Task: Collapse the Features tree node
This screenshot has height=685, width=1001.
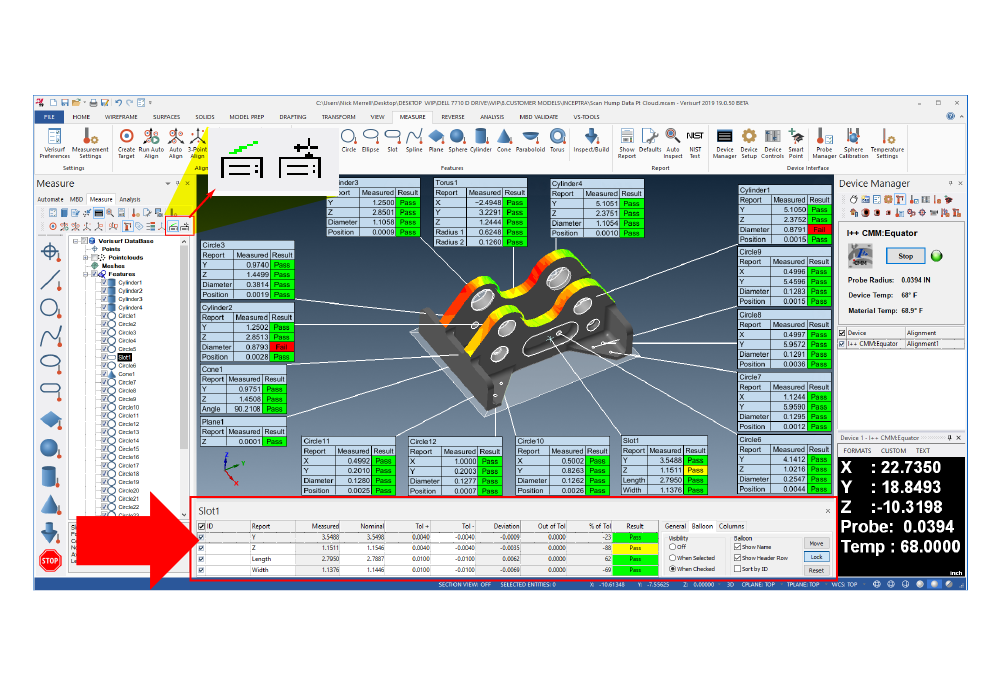Action: tap(85, 274)
